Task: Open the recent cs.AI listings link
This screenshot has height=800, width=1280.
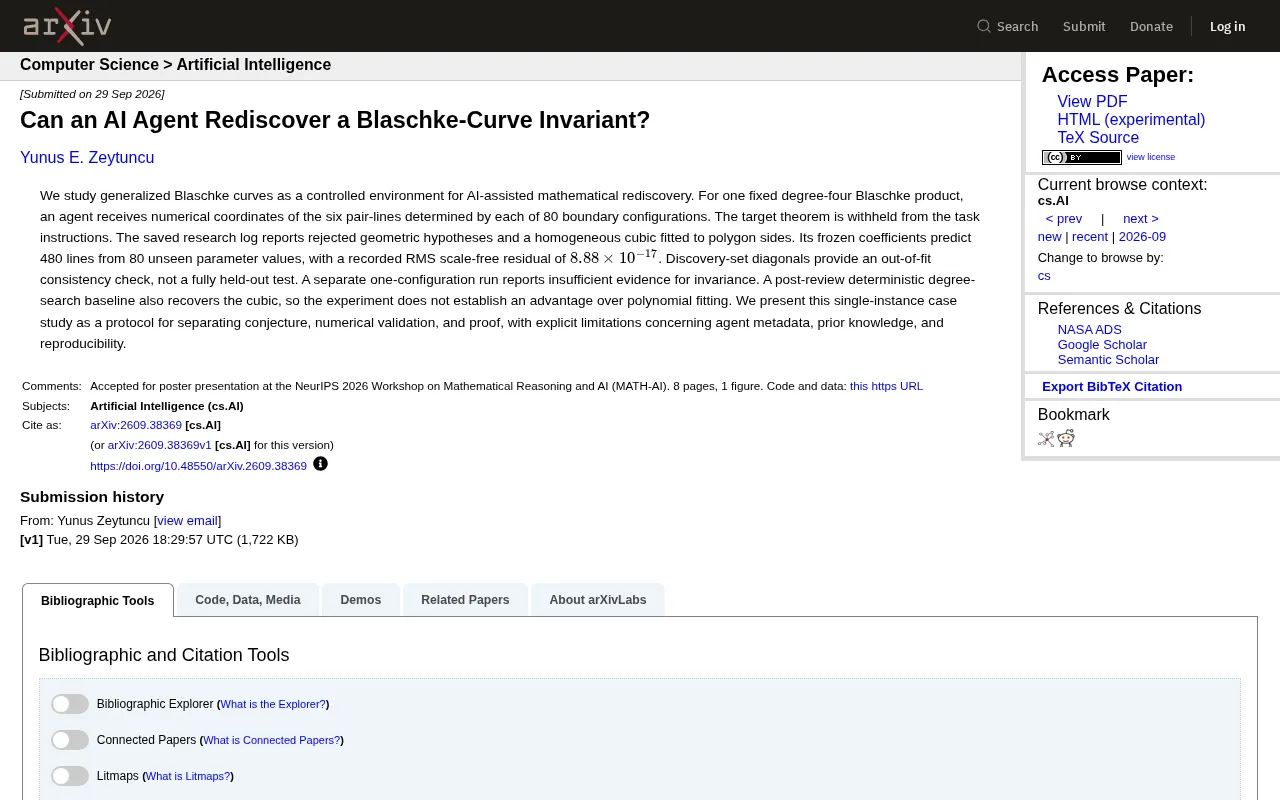Action: coord(1090,237)
